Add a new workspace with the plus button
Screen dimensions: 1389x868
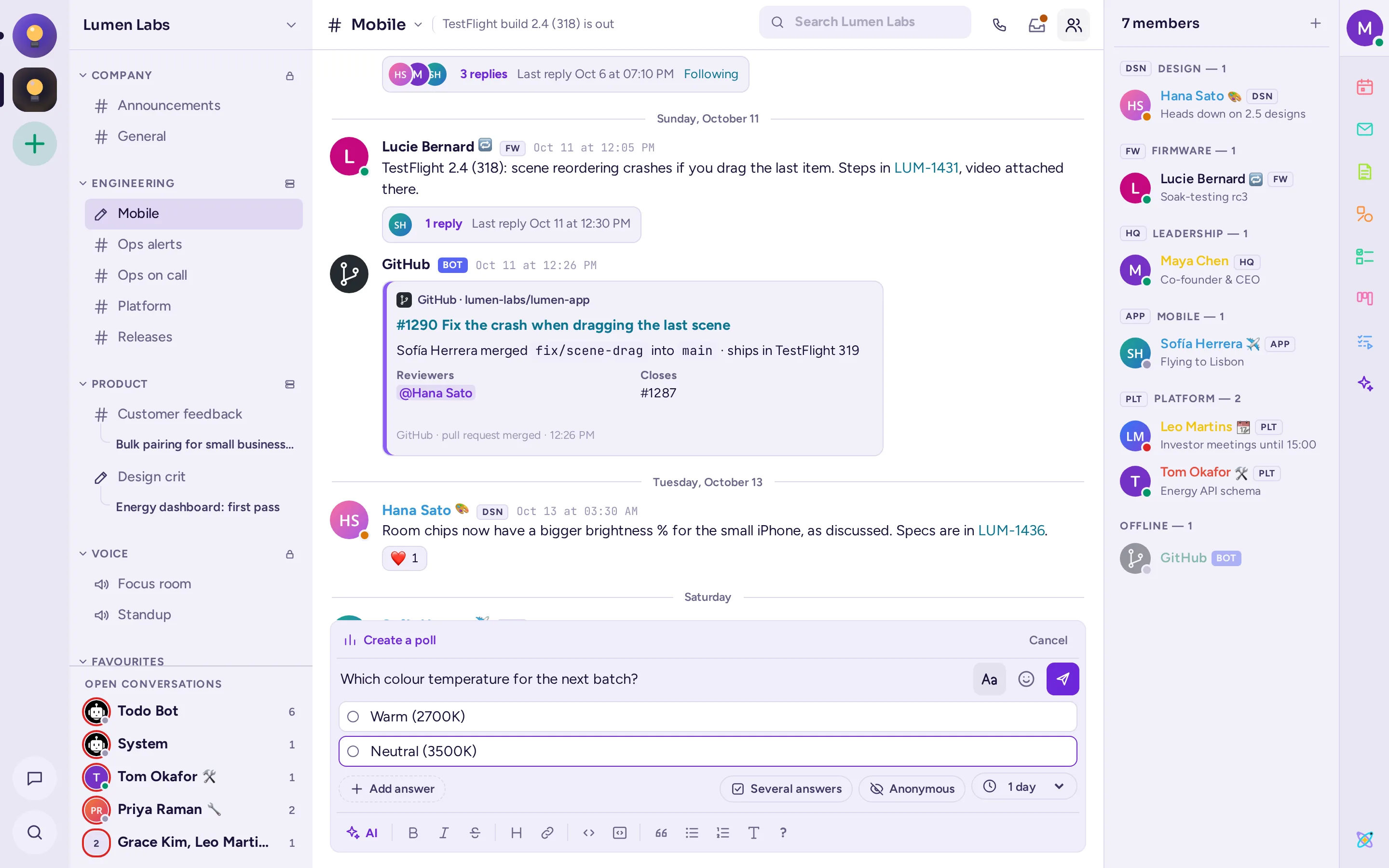coord(35,144)
